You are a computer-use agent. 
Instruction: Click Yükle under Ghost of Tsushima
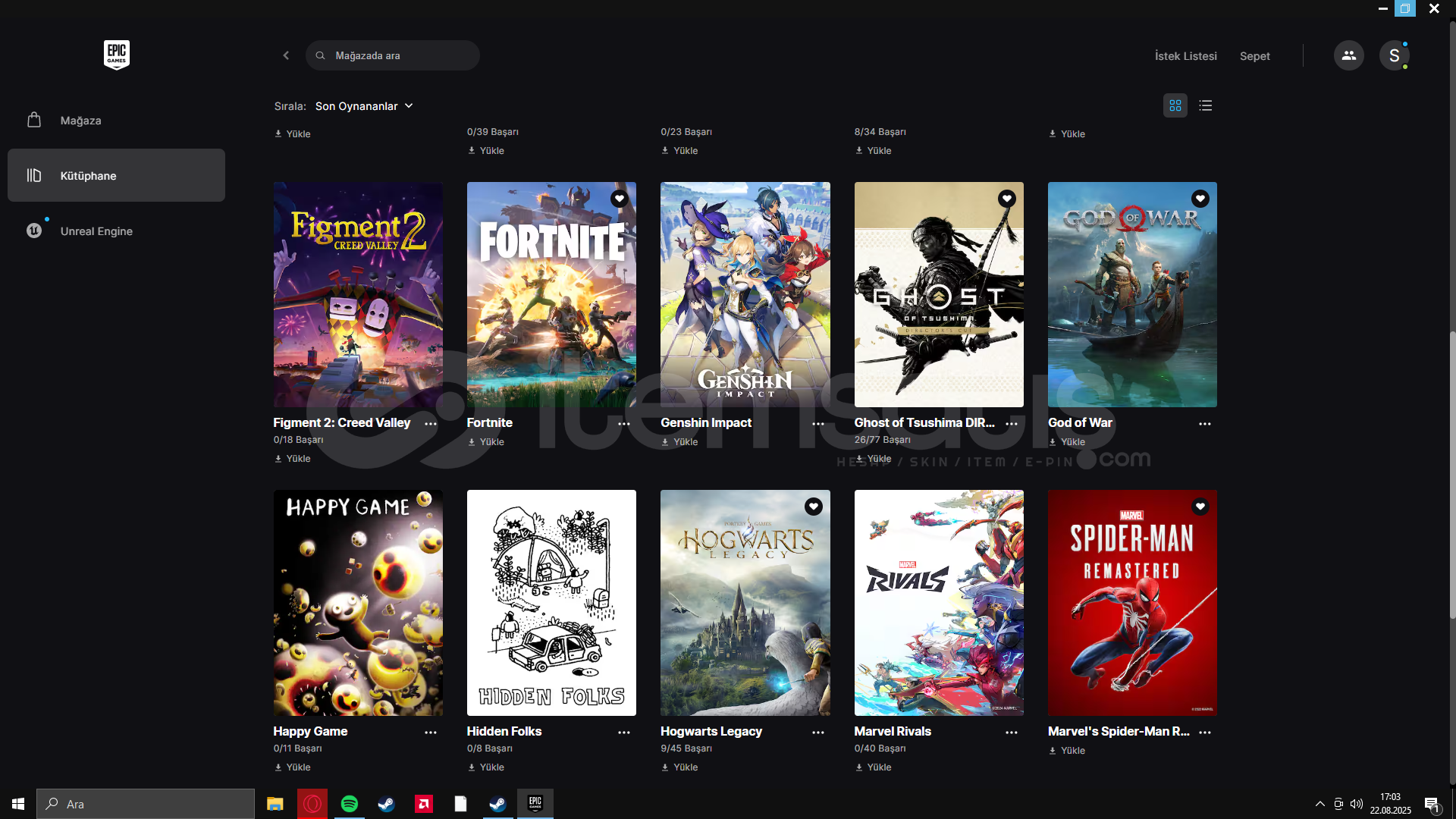point(874,459)
